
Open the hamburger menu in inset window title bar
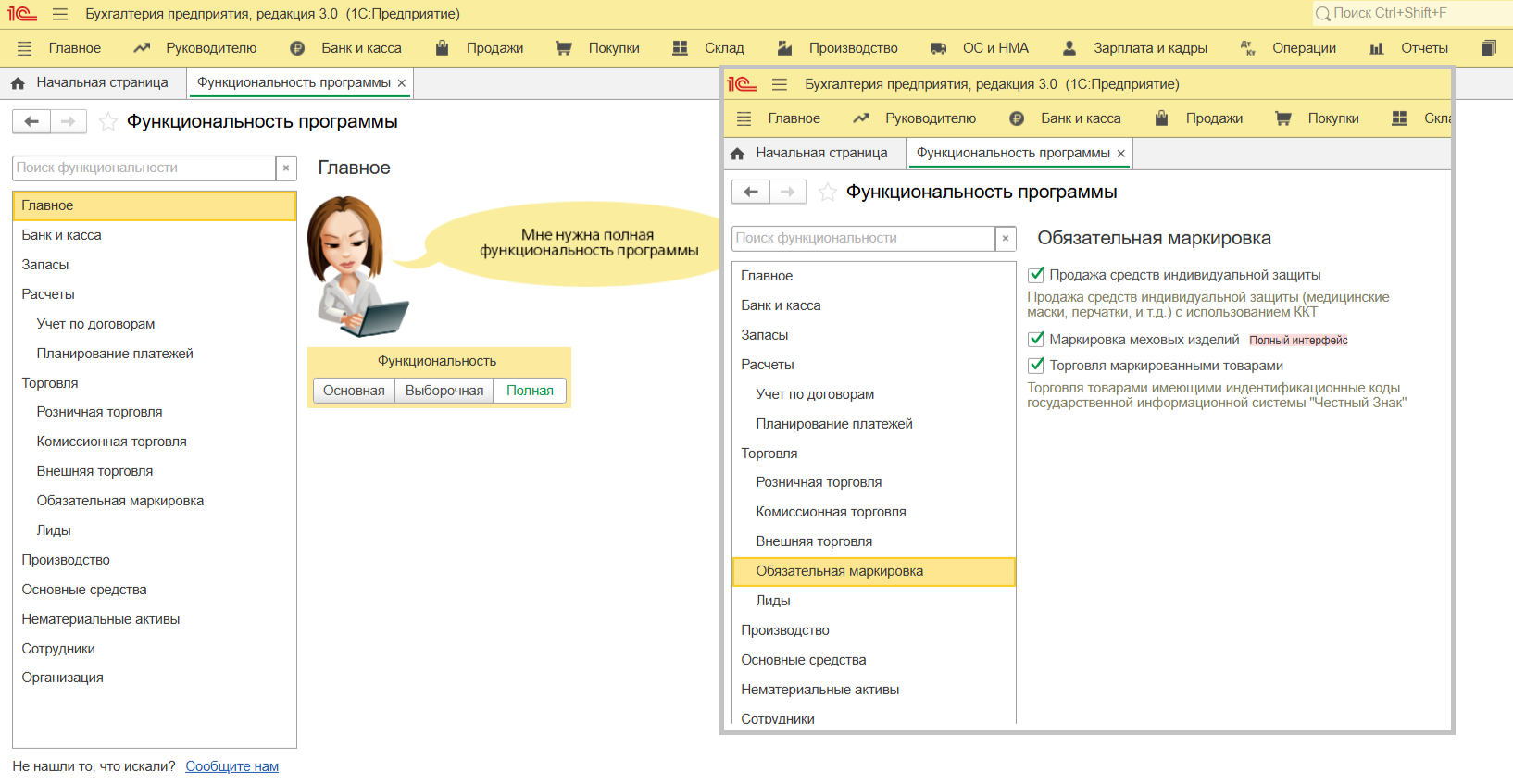[x=780, y=84]
